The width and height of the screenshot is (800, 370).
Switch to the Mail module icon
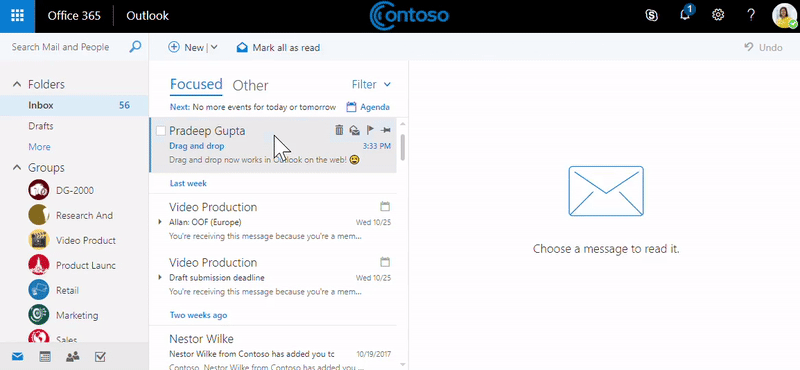point(17,356)
